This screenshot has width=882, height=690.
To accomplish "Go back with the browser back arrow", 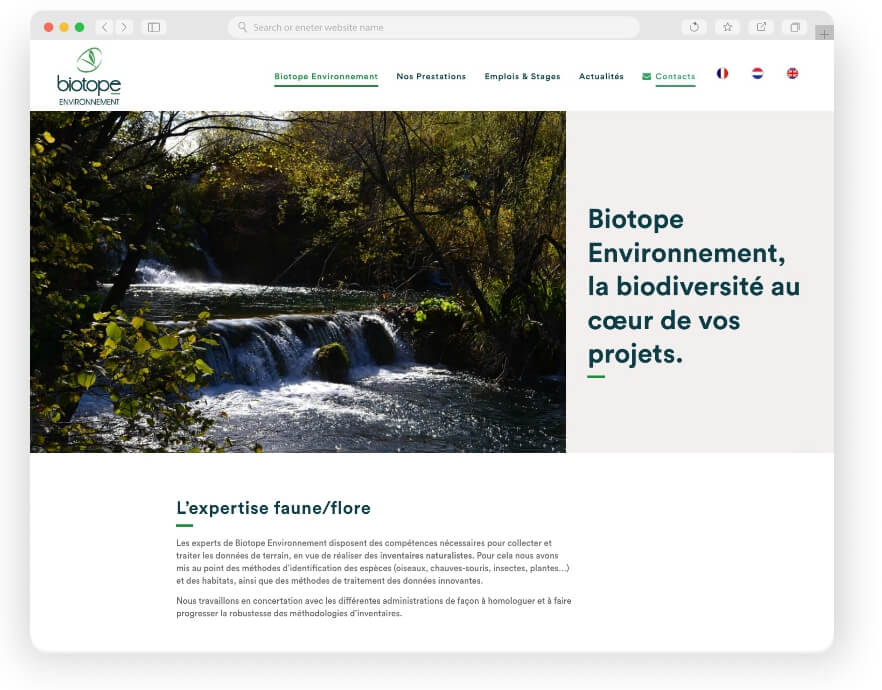I will point(105,27).
